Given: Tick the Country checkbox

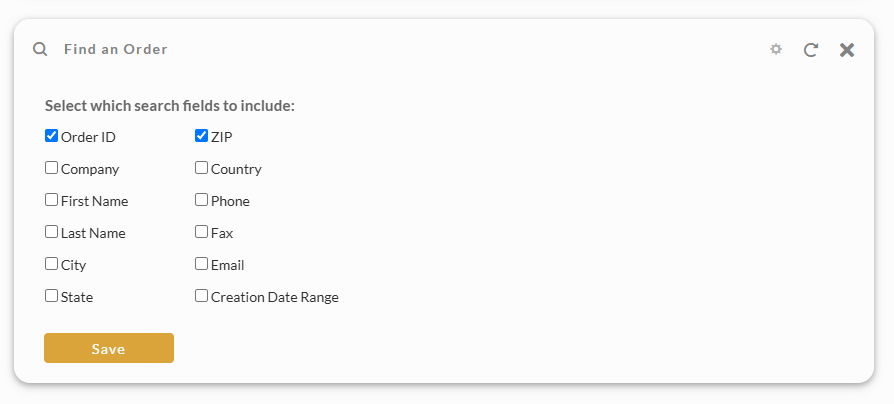Looking at the screenshot, I should coord(201,168).
